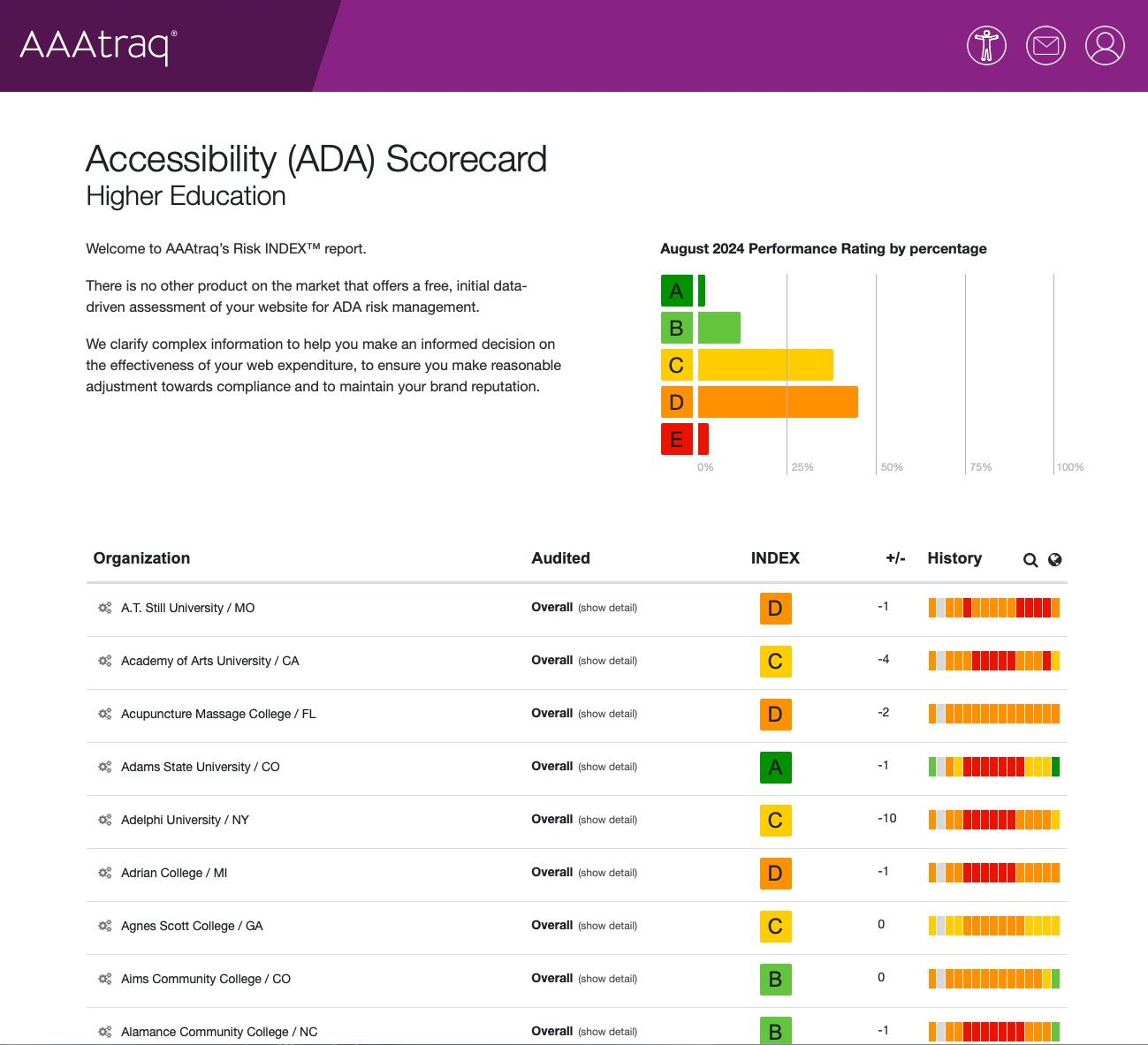Screen dimensions: 1148x1045
Task: Open the accessibility options icon
Action: (986, 45)
